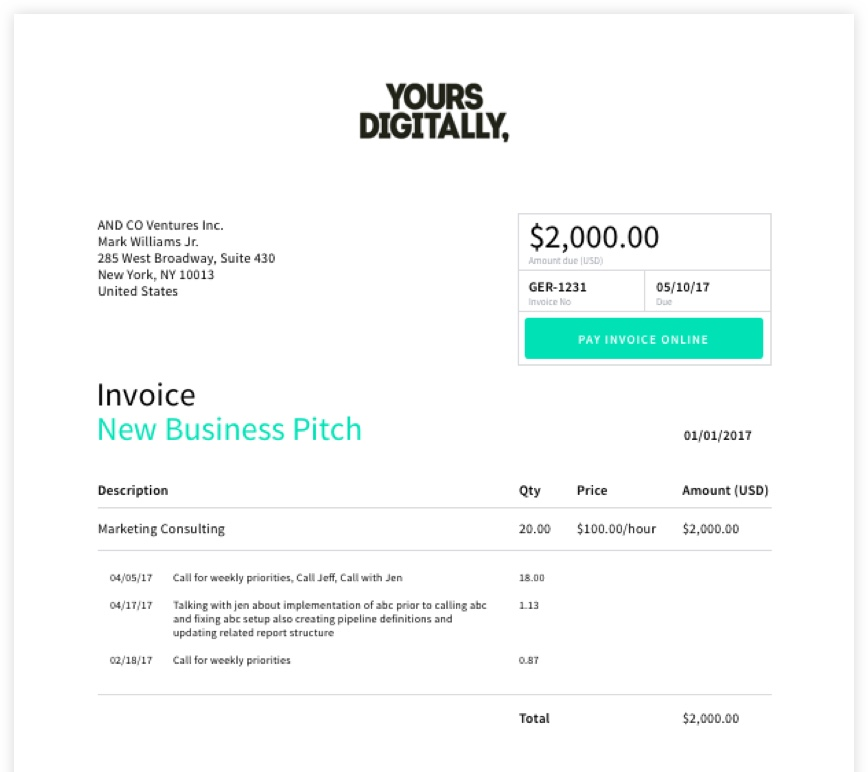
Task: Click the 285 West Broadway address line
Action: pos(186,258)
